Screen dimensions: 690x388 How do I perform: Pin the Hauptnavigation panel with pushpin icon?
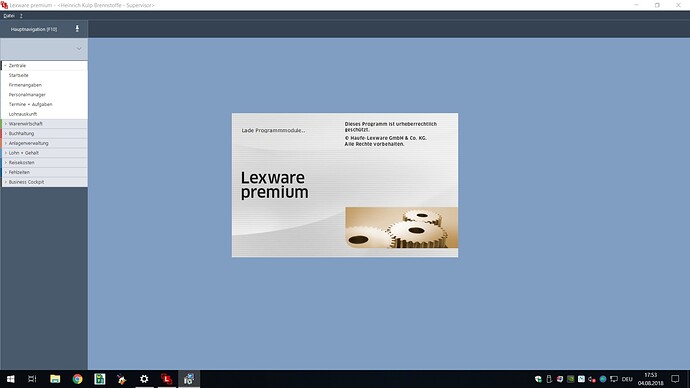coord(77,29)
